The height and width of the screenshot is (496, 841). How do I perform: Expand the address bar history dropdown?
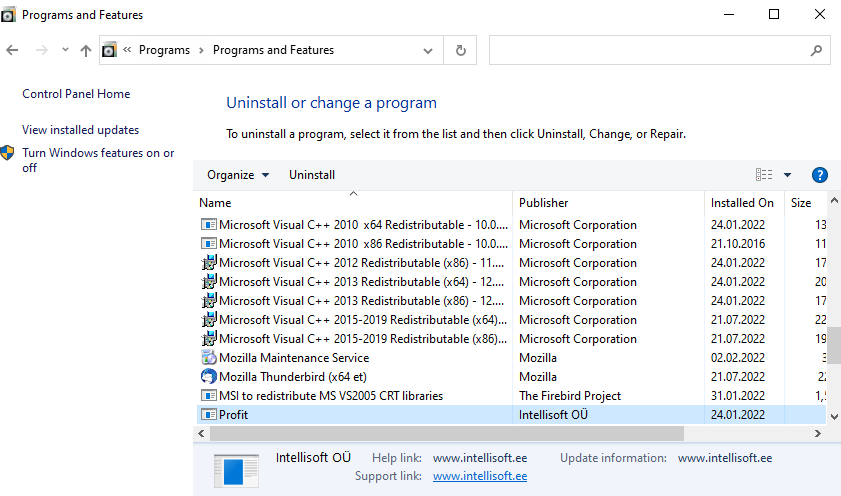(x=427, y=51)
